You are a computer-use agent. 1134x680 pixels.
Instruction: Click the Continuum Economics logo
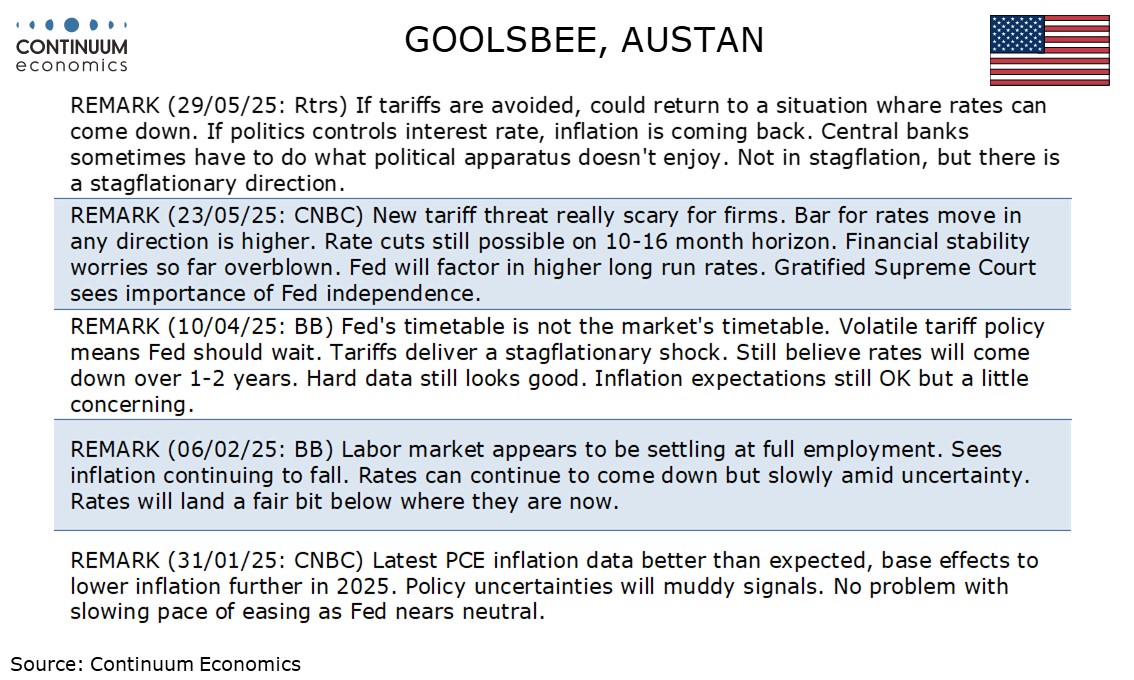(x=72, y=45)
